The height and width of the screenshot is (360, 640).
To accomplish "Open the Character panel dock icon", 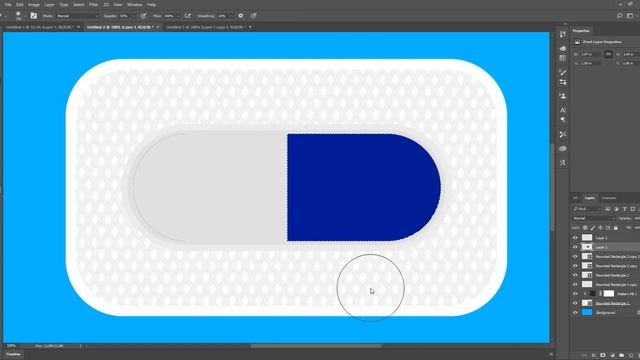I will [x=563, y=110].
